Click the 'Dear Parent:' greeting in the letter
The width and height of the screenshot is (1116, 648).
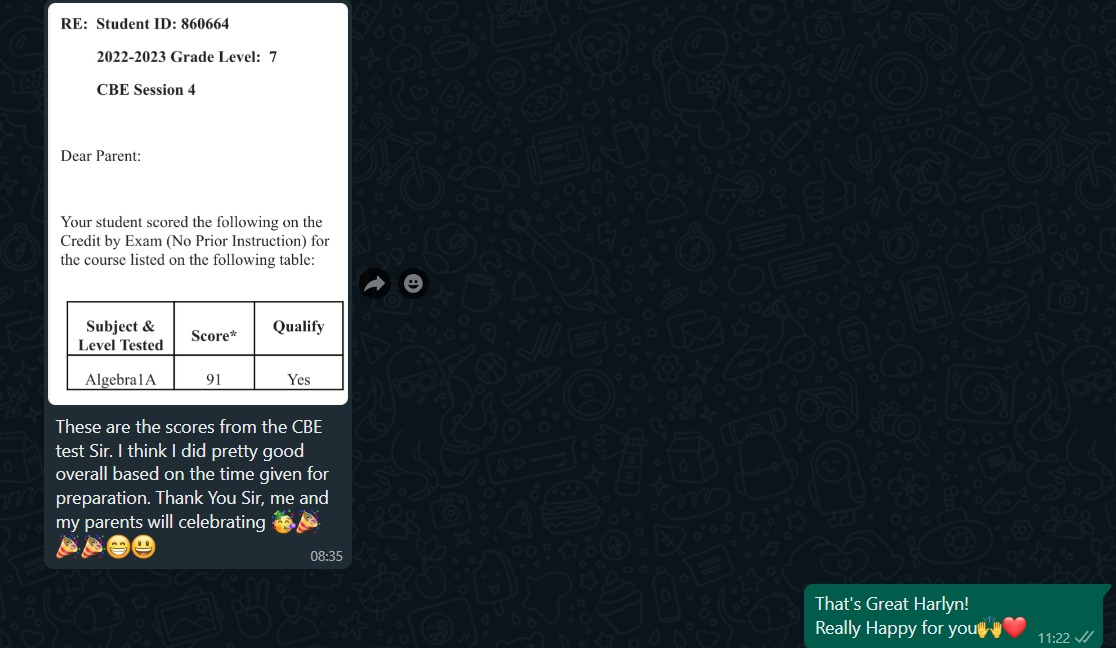coord(100,156)
